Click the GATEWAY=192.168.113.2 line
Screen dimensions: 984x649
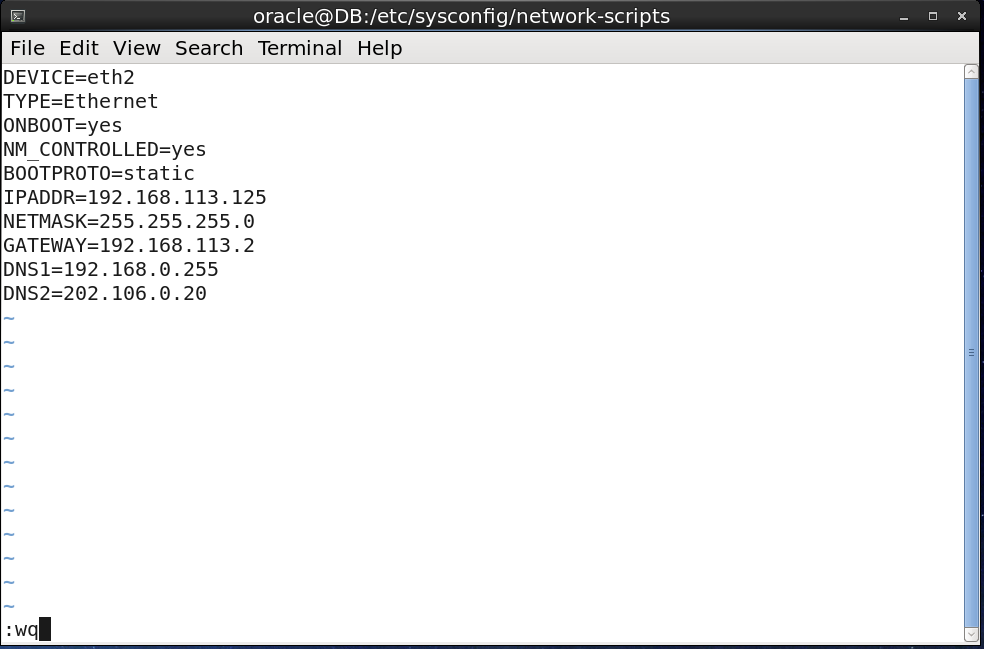[x=129, y=245]
